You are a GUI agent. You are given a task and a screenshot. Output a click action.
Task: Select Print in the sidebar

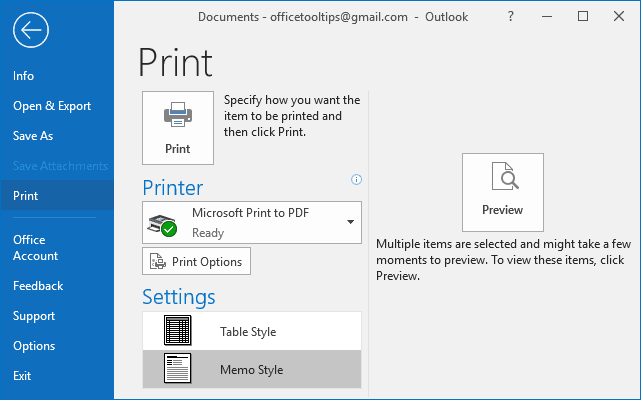pos(57,196)
